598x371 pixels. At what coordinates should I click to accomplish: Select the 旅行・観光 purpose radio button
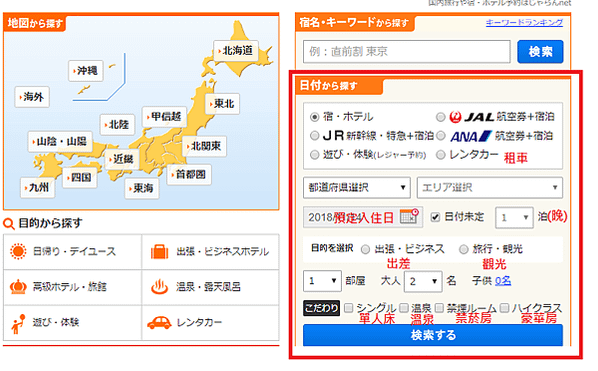click(x=463, y=249)
